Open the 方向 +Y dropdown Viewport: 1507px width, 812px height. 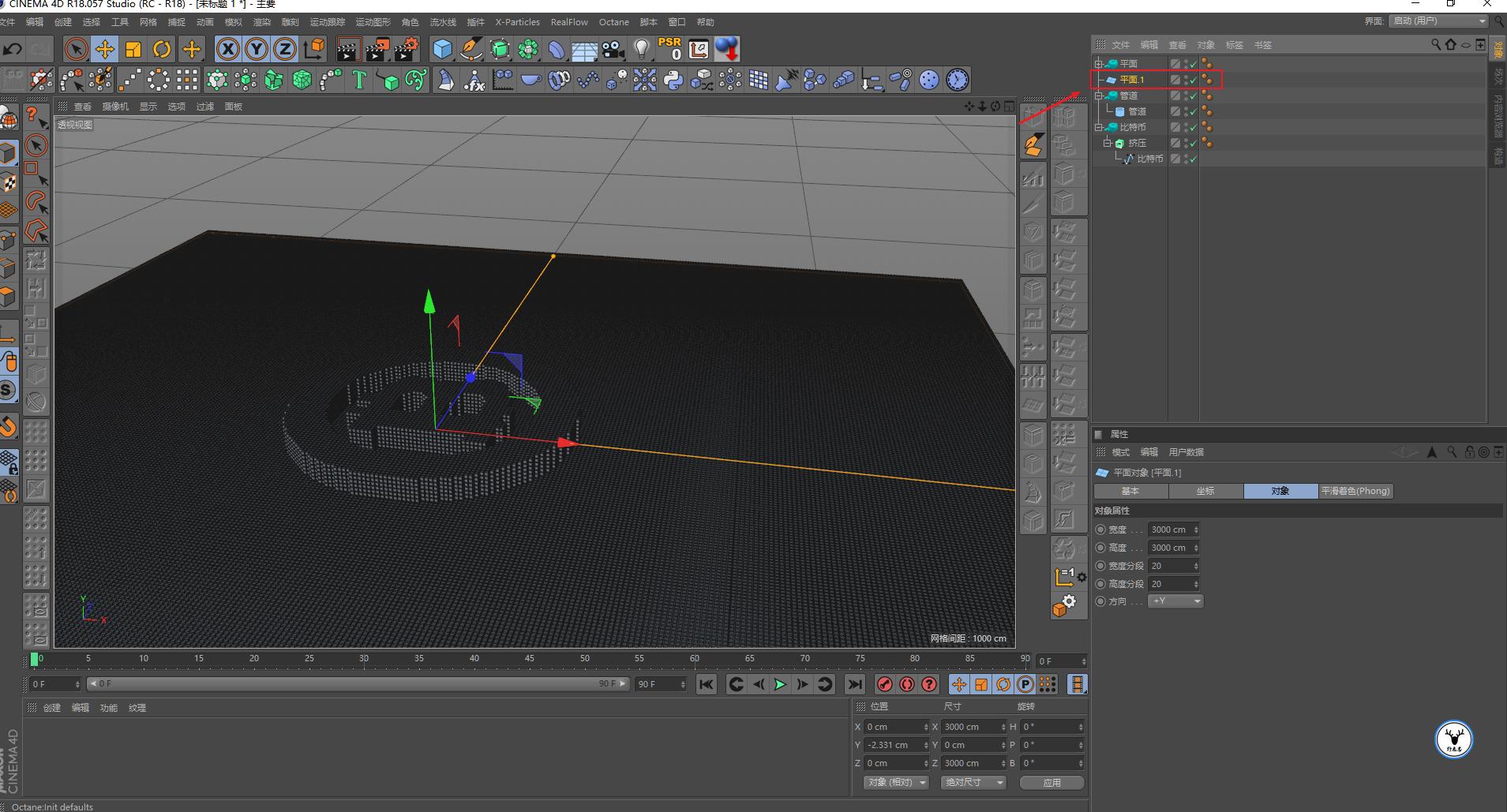coord(1175,601)
